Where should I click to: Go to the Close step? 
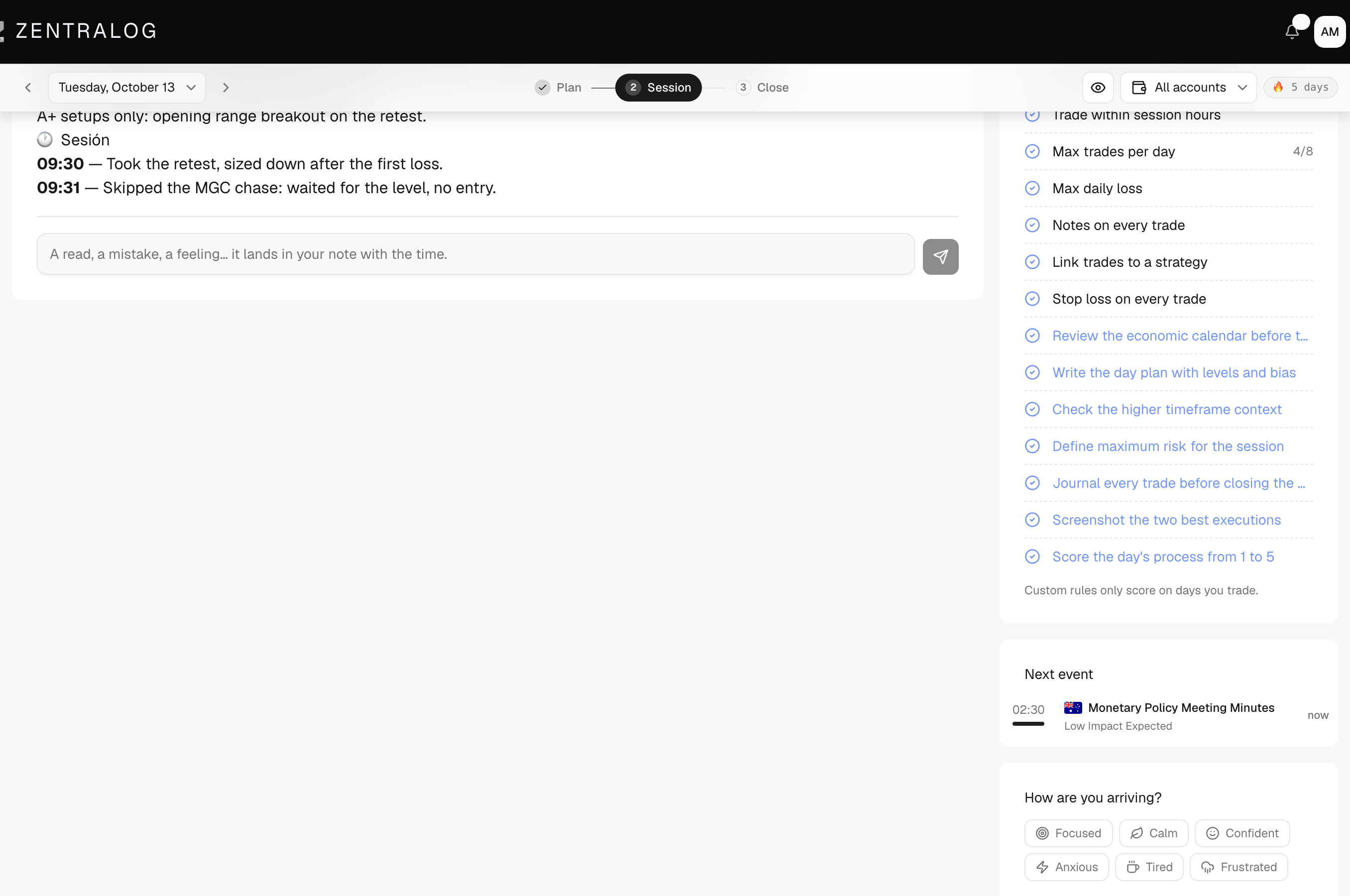762,88
